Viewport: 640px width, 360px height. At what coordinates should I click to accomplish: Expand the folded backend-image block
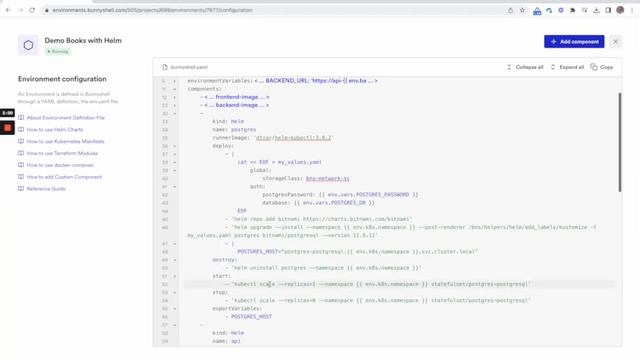(x=175, y=105)
